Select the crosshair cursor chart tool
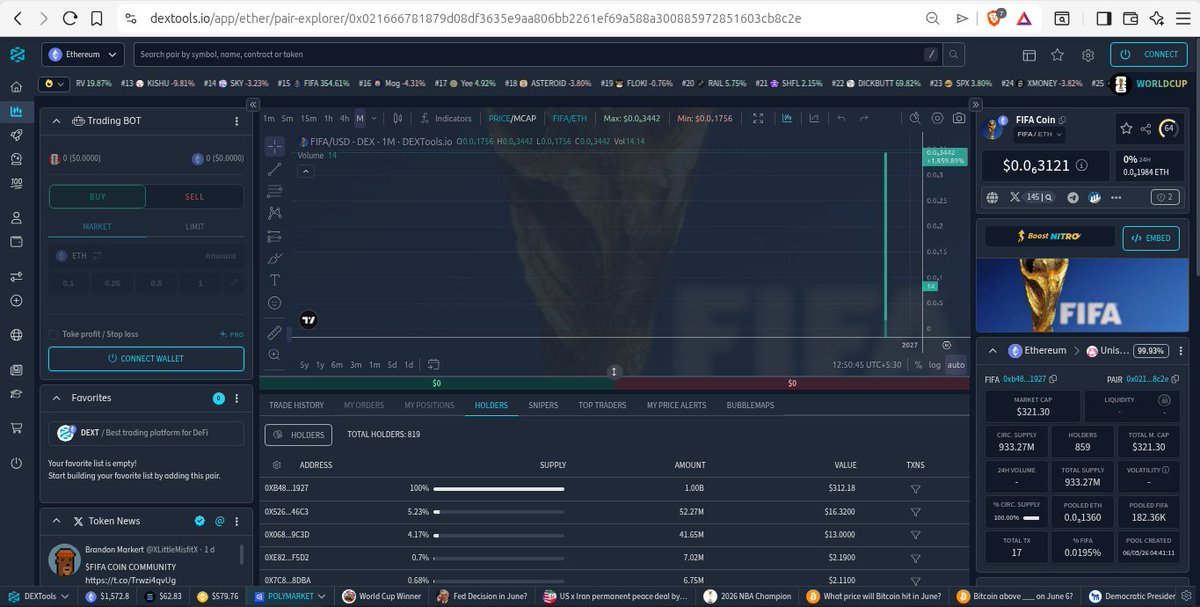1200x607 pixels. pyautogui.click(x=275, y=147)
